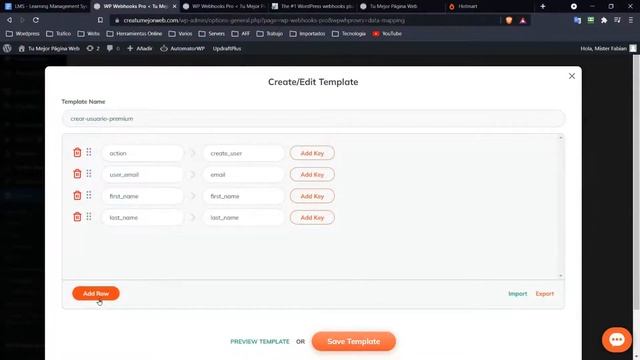
Task: Open the Trabajo bookmarks folder
Action: pos(270,33)
